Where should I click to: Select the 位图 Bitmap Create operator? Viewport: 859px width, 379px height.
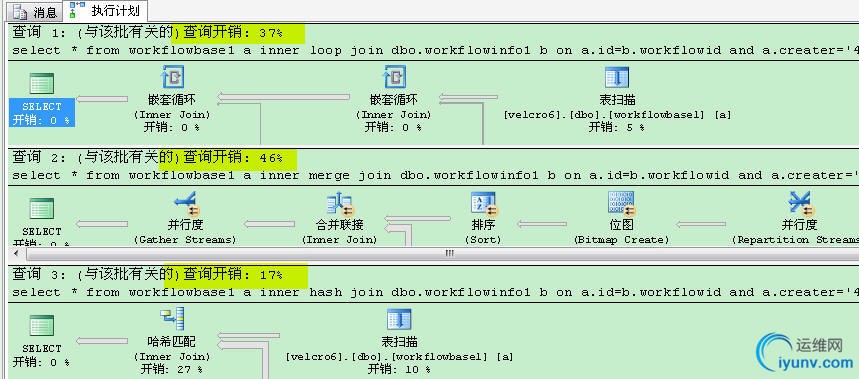click(x=621, y=203)
